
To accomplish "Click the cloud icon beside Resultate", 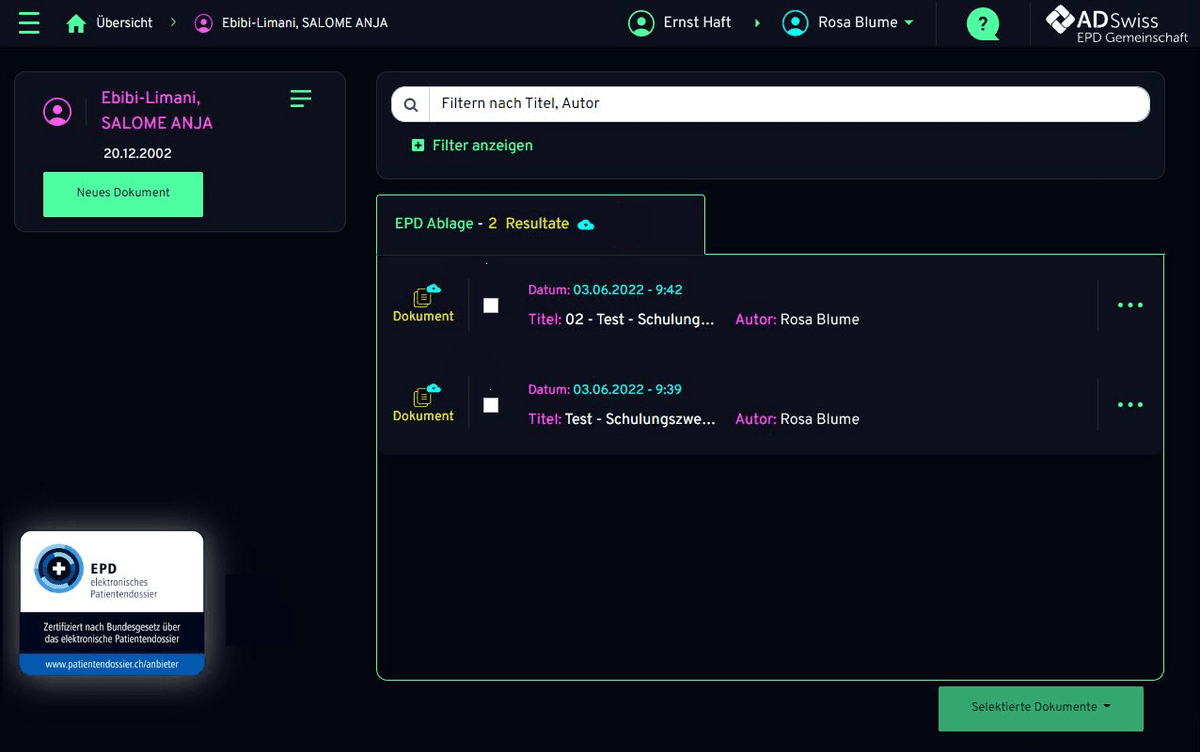I will [586, 224].
